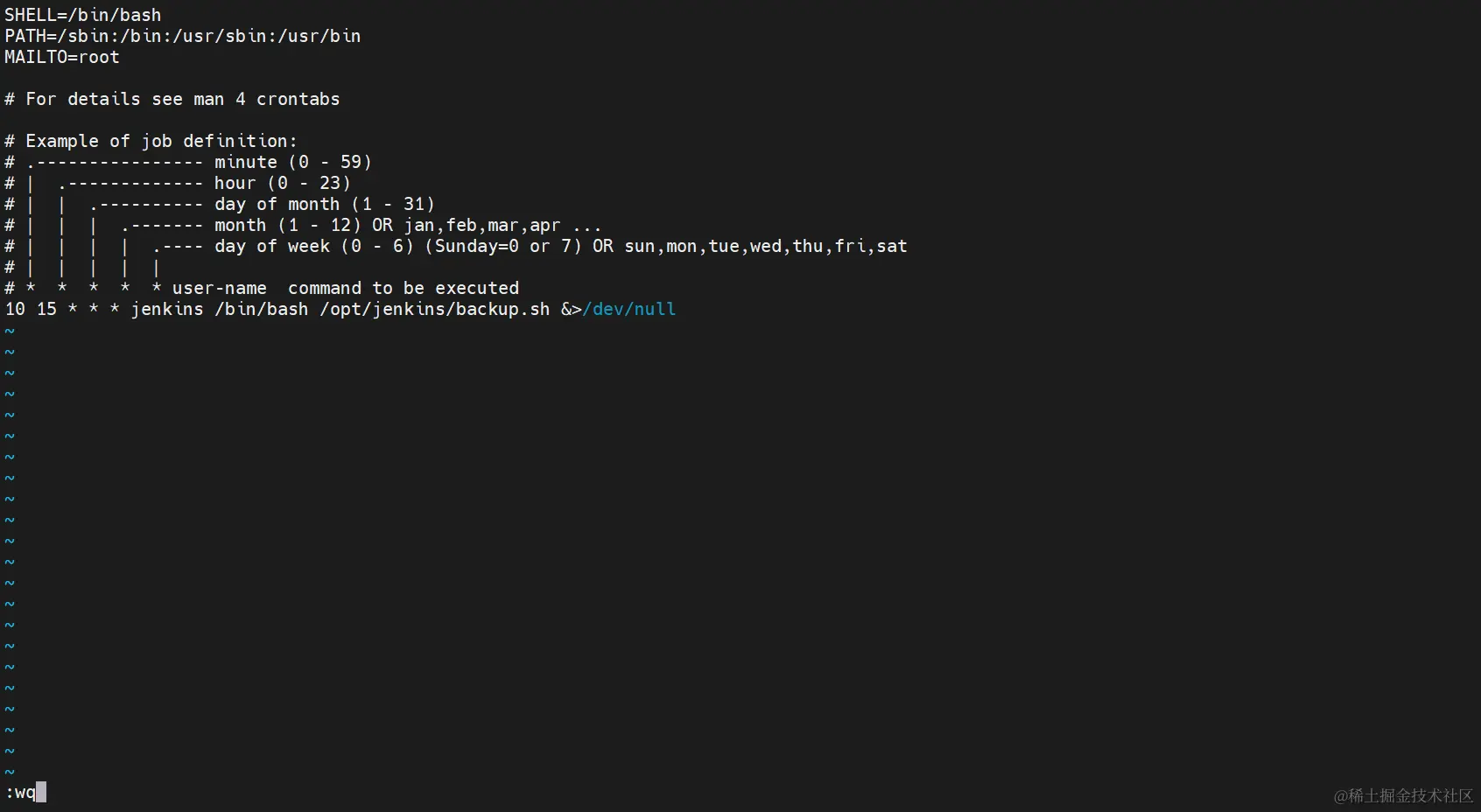Click the 'jenkins' user in cron entry
This screenshot has height=812, width=1481.
167,309
